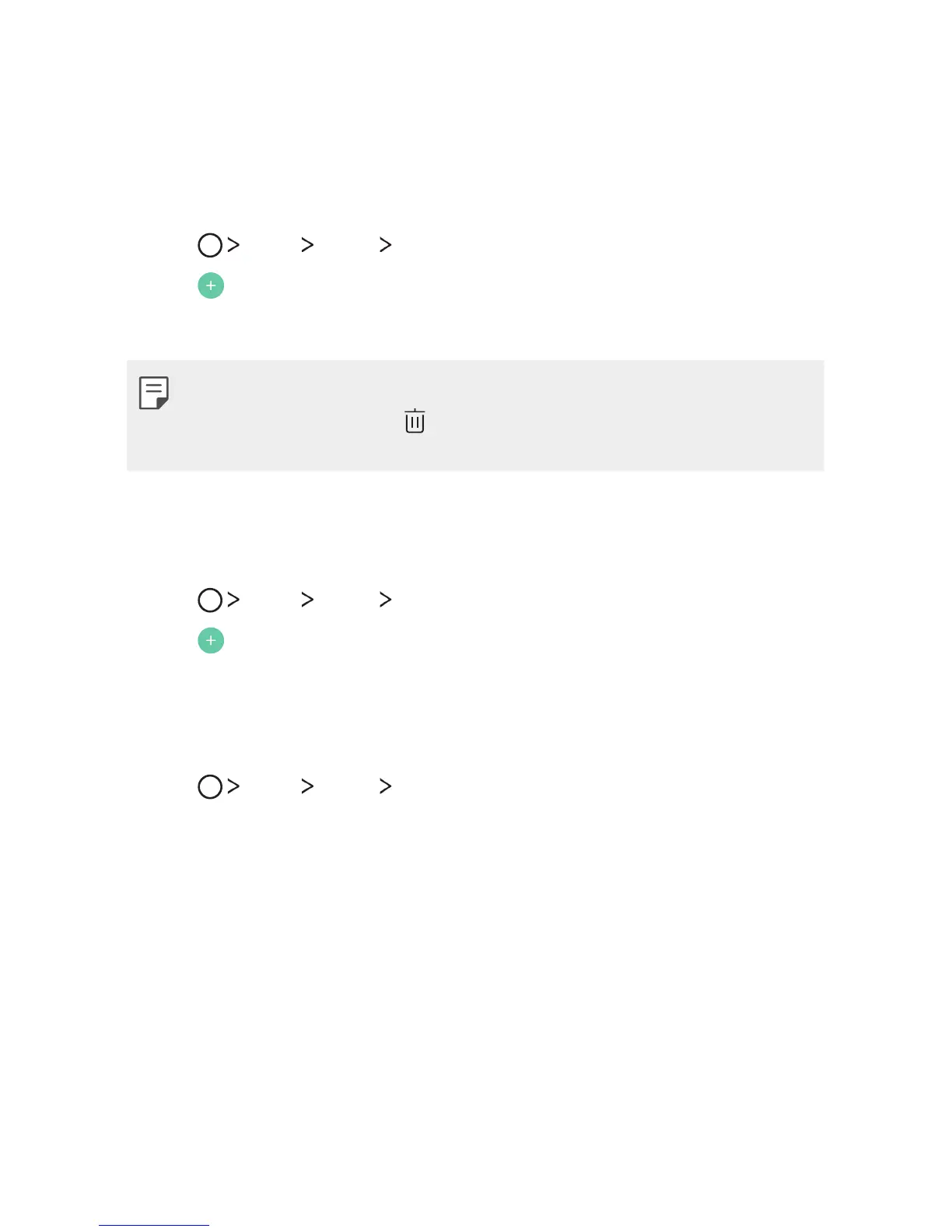Tap the upper green plus add icon

pos(211,285)
